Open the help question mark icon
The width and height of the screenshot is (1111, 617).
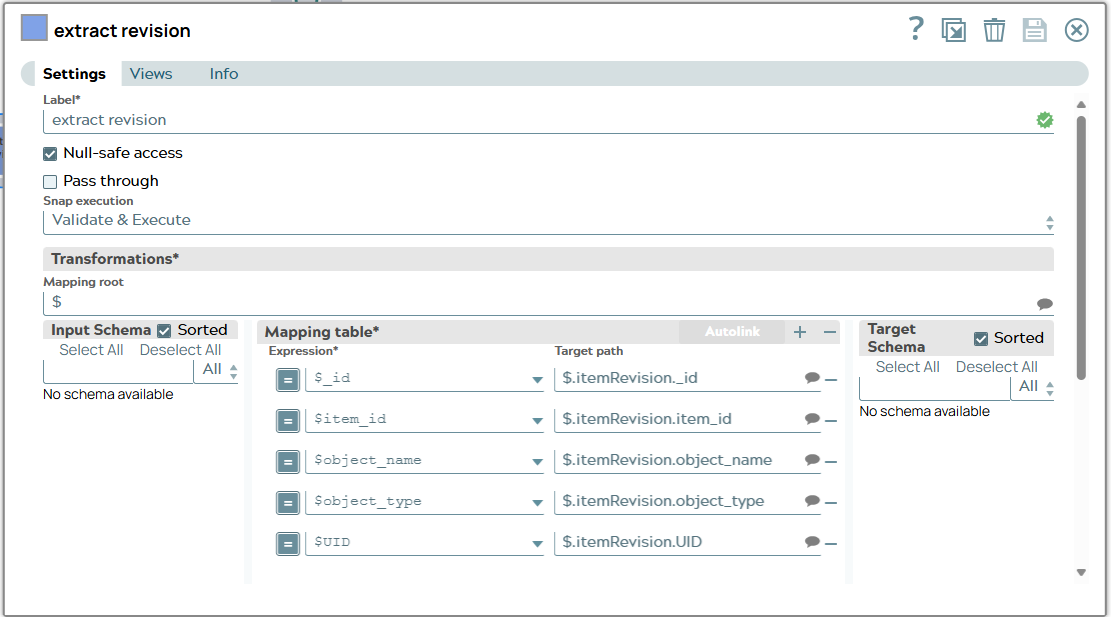coord(915,29)
